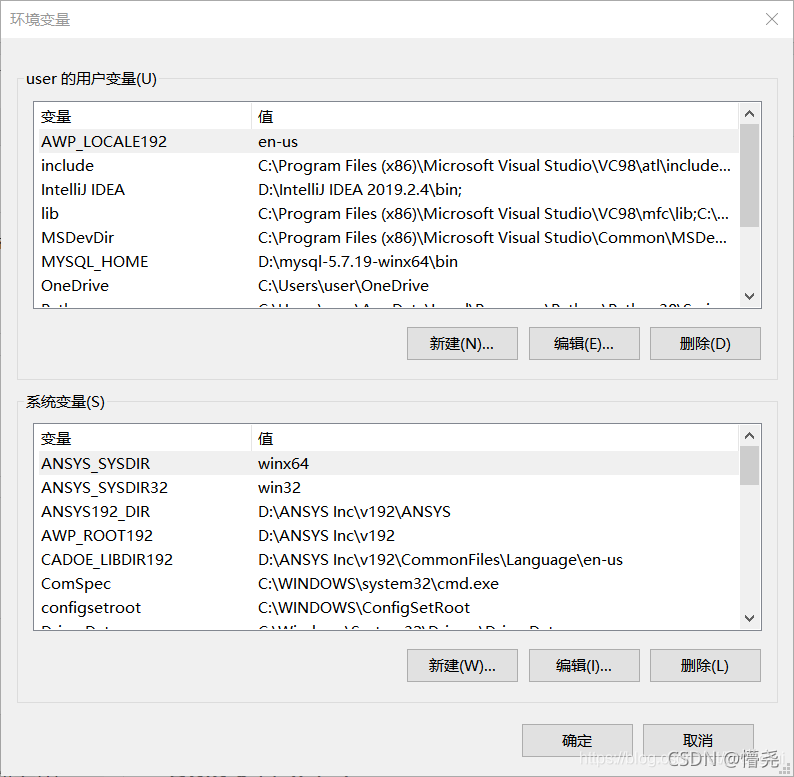Click the 新建(N)... button for user variables

click(x=462, y=343)
